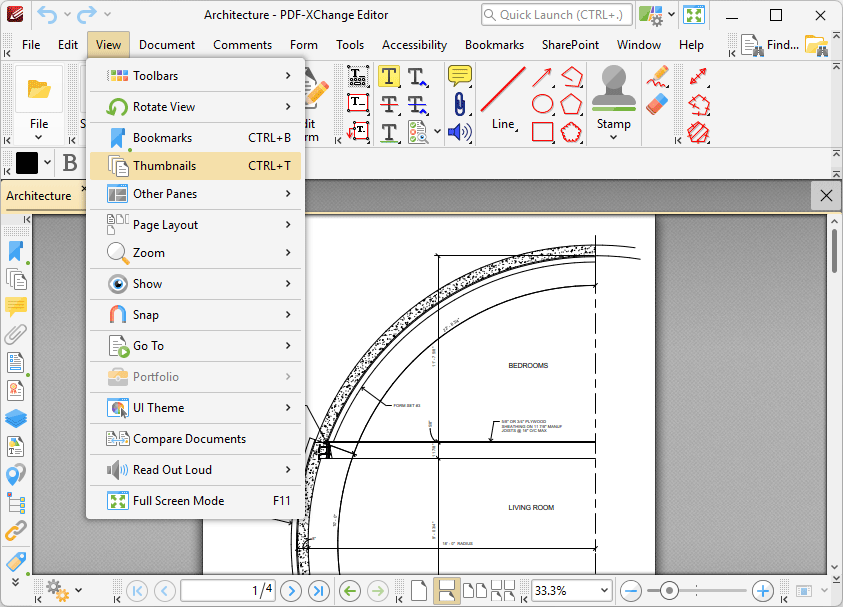
Task: Add a Sticky Note comment
Action: [x=460, y=76]
